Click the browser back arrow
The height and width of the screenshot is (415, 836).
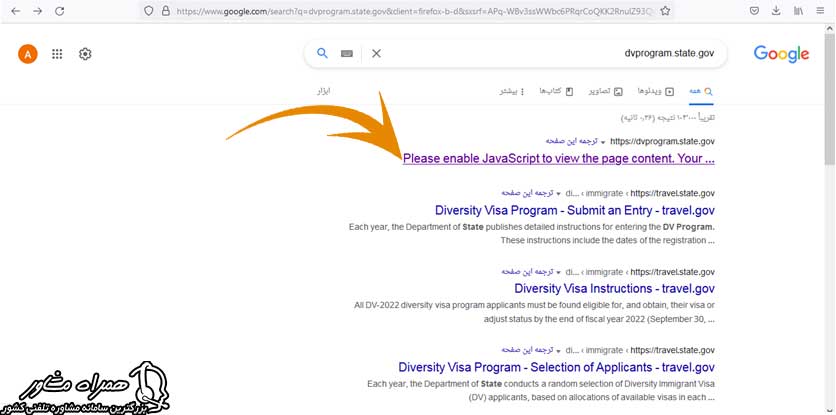pos(15,11)
